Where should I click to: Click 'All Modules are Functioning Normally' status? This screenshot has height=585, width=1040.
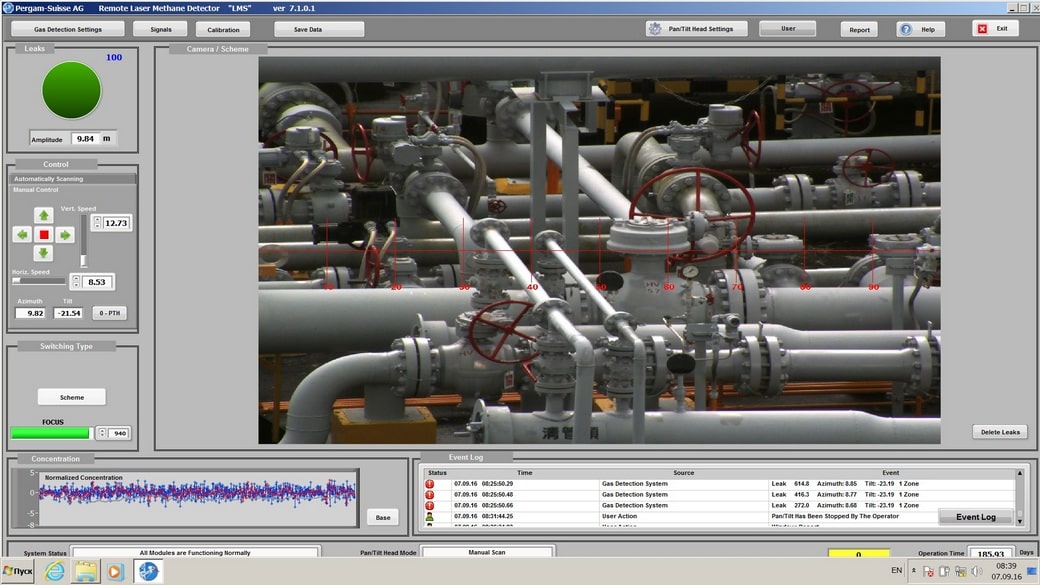coord(196,552)
